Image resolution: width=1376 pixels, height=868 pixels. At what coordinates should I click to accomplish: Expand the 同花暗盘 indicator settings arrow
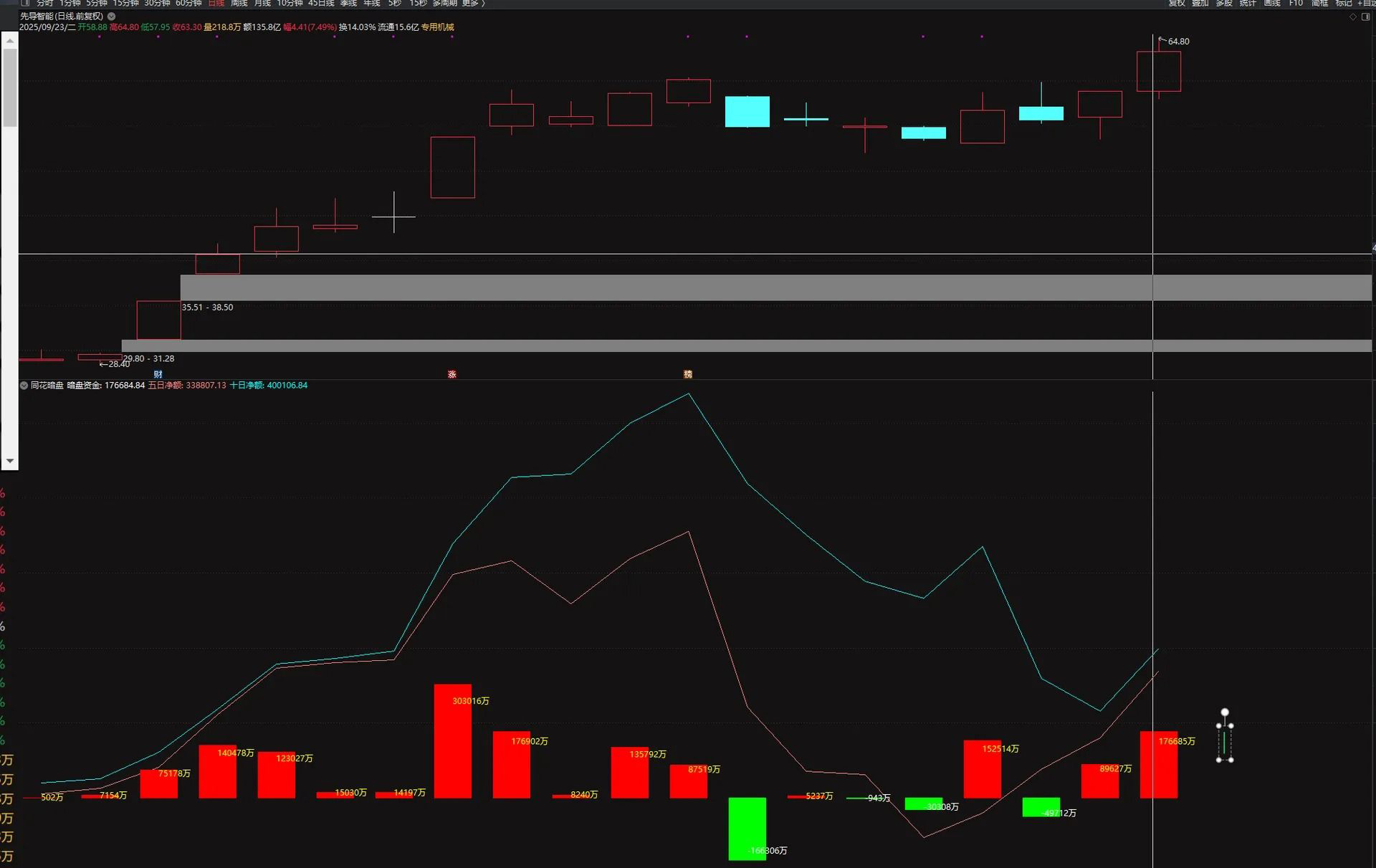coord(24,386)
